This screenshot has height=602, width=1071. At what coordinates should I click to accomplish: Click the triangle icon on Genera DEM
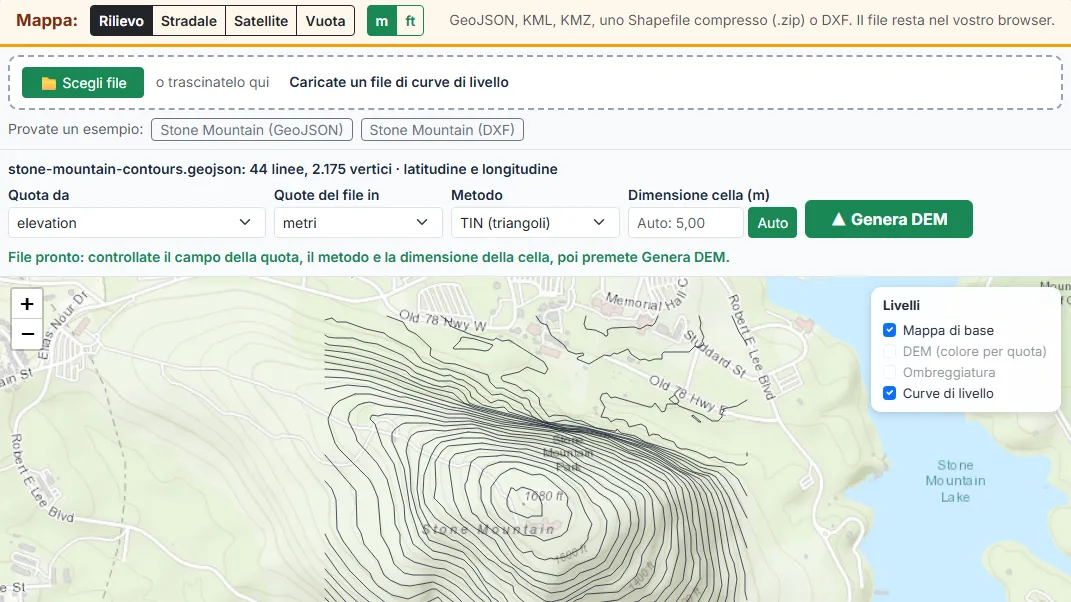point(839,219)
